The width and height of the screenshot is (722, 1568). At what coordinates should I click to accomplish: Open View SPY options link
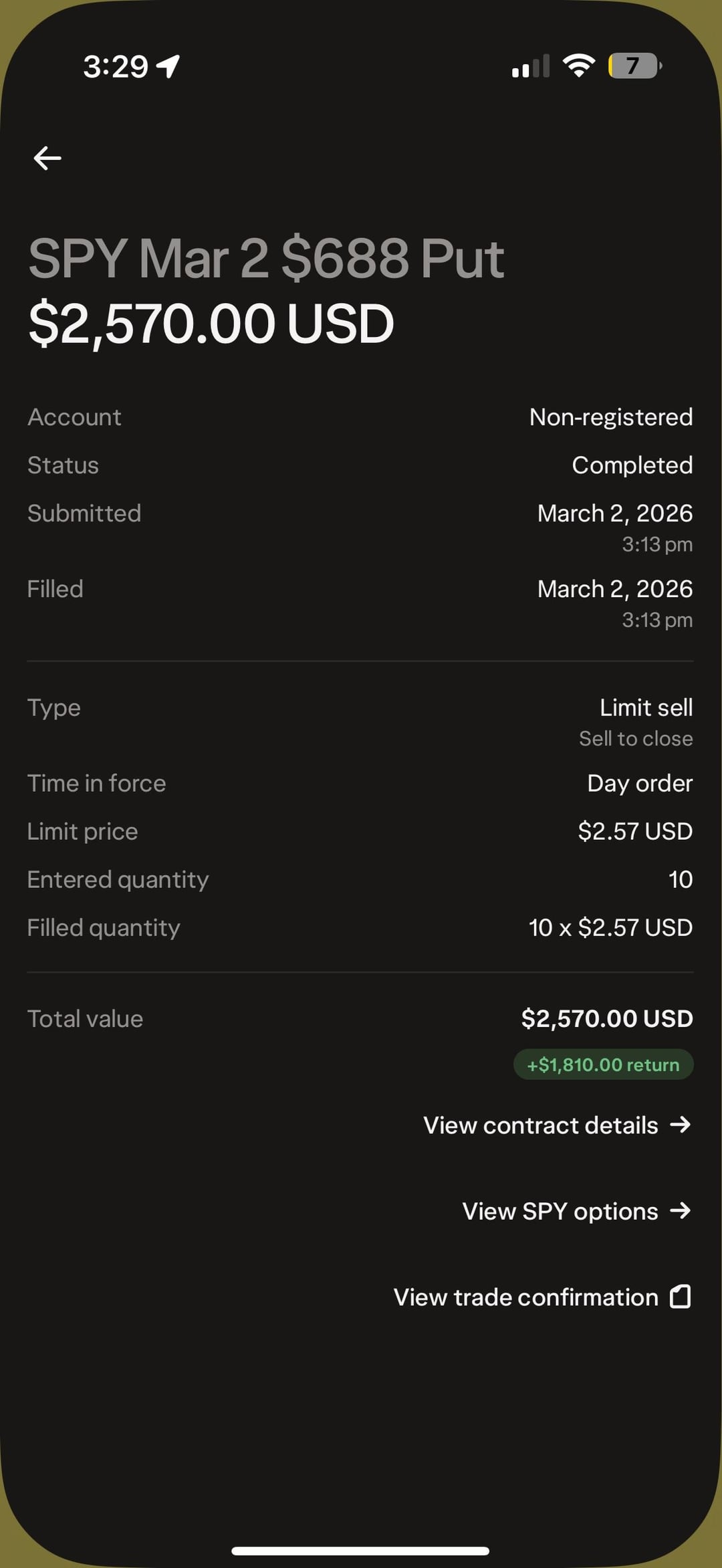[560, 1211]
